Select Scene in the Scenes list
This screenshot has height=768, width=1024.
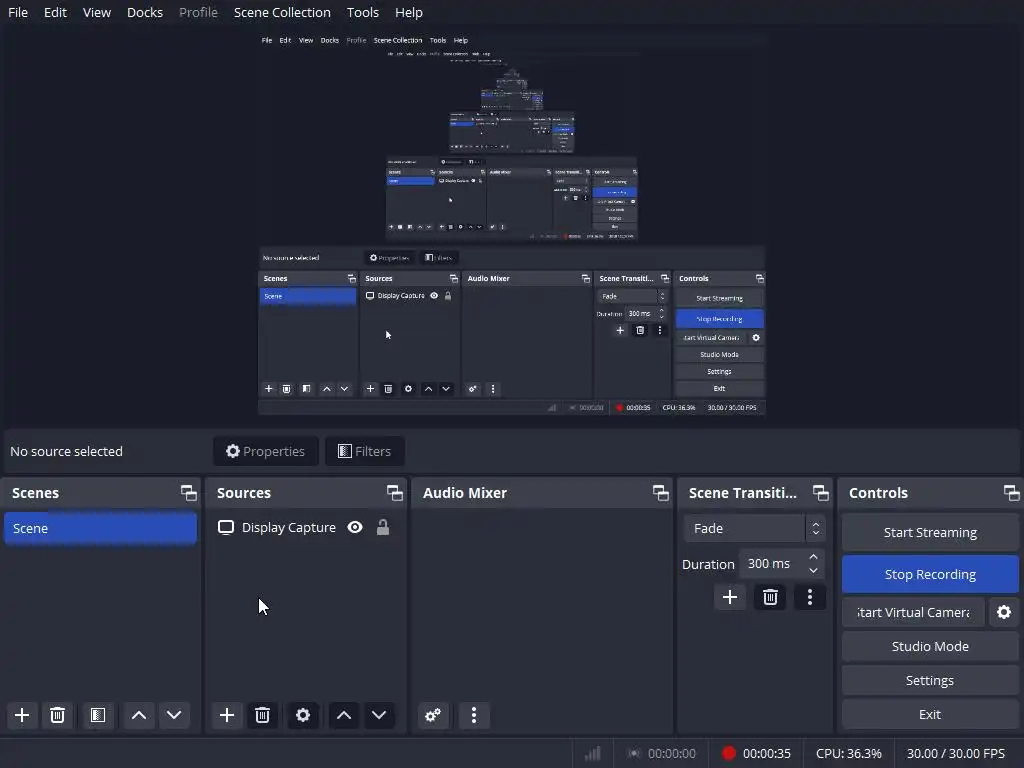pos(101,528)
